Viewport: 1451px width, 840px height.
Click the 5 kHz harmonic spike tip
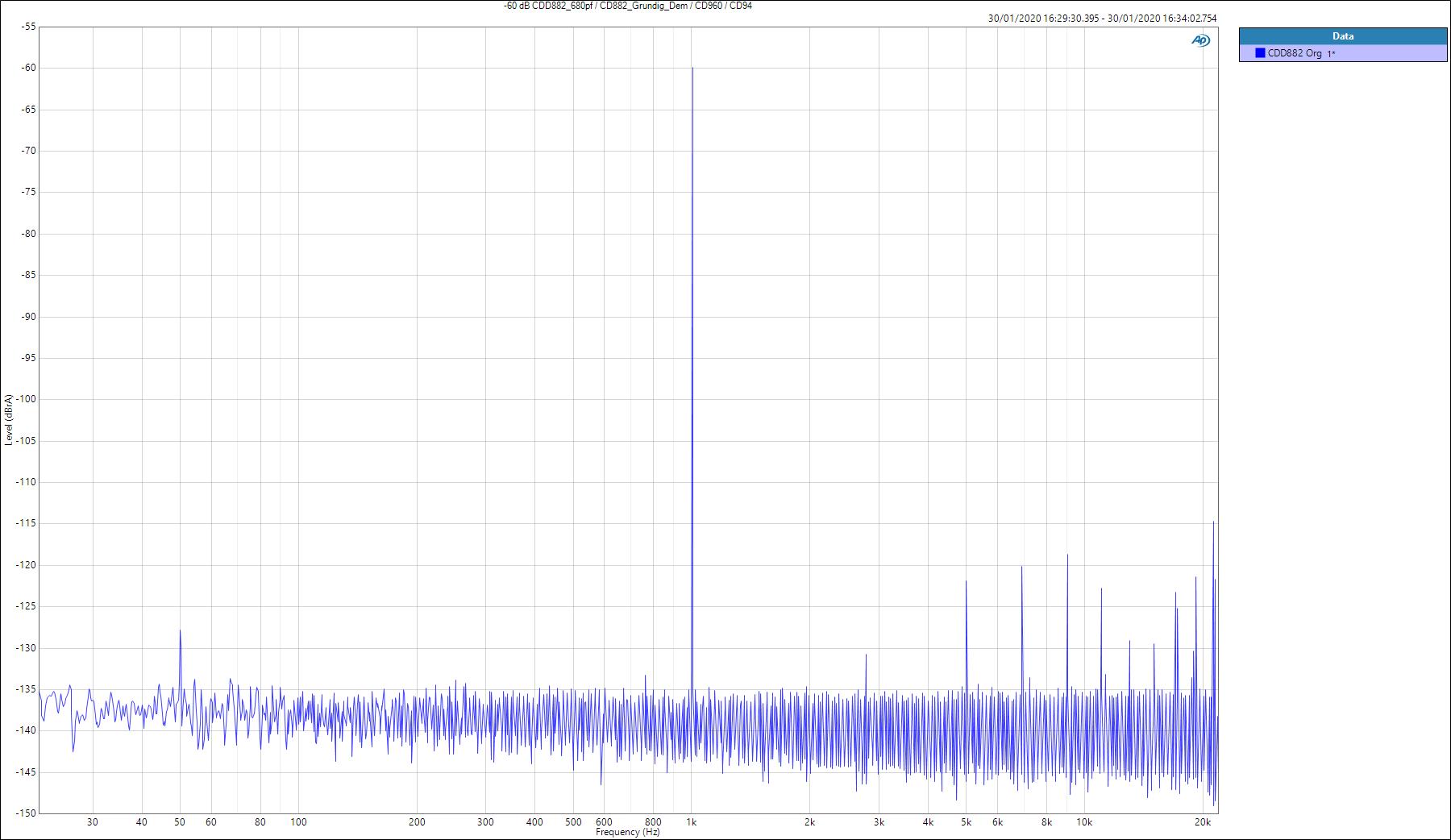966,582
